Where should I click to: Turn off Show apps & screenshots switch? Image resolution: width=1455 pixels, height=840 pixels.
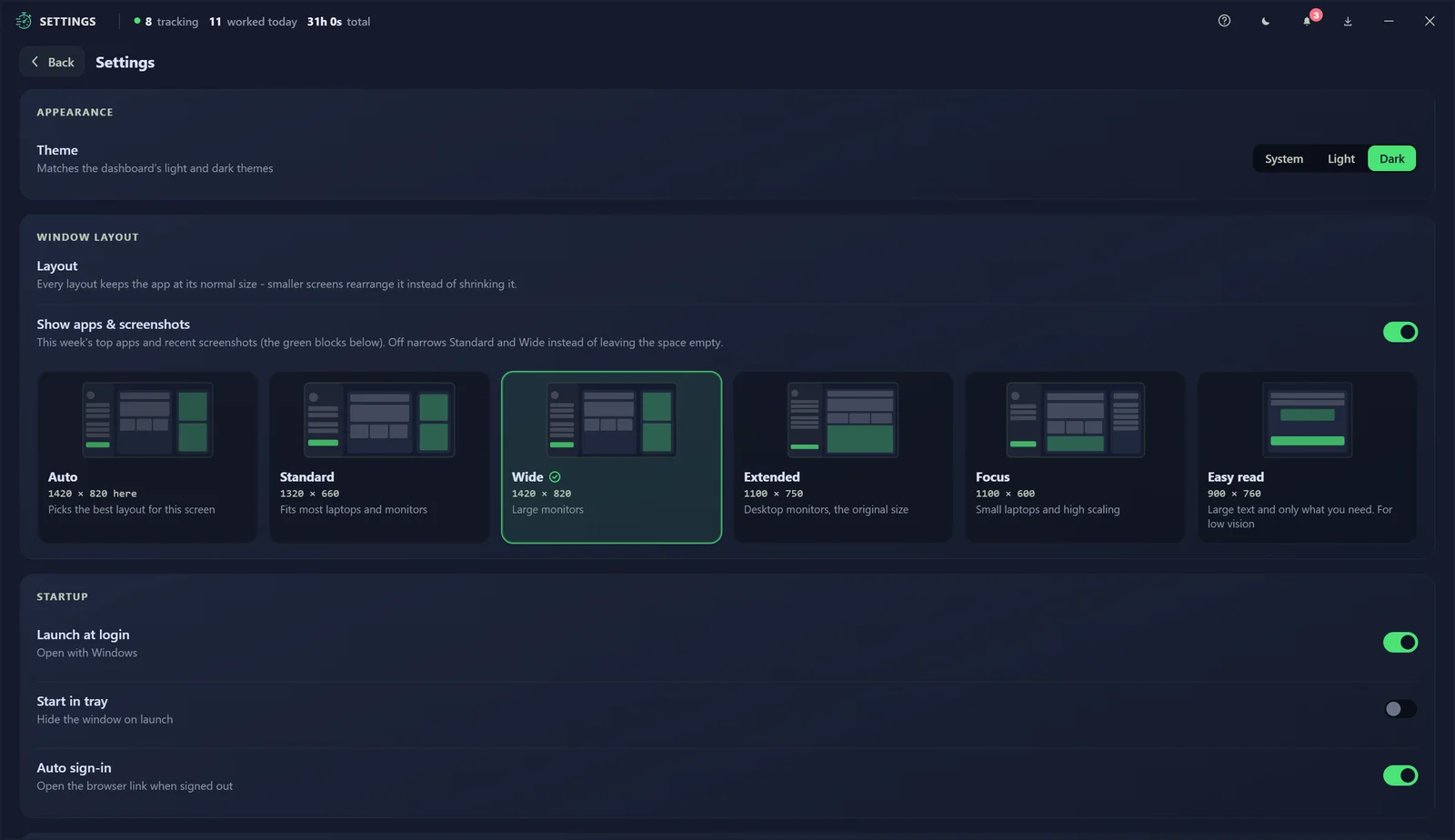coord(1400,332)
